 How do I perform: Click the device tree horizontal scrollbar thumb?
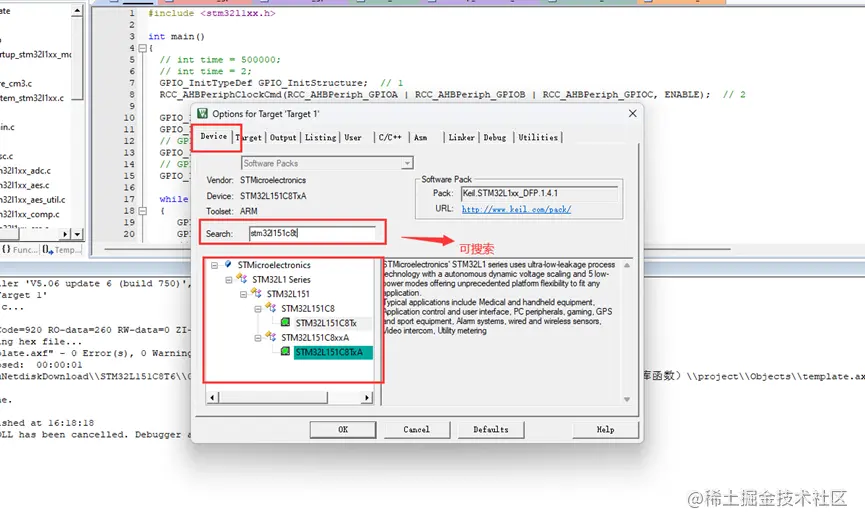pos(273,397)
